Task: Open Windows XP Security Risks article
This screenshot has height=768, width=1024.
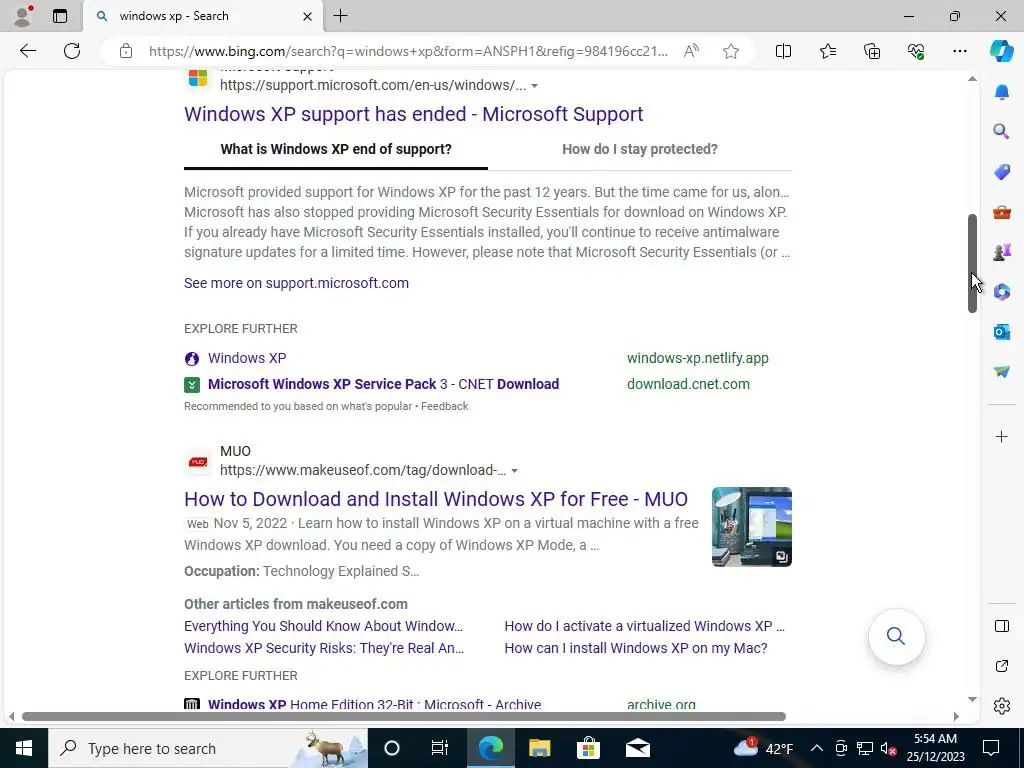Action: (x=324, y=648)
